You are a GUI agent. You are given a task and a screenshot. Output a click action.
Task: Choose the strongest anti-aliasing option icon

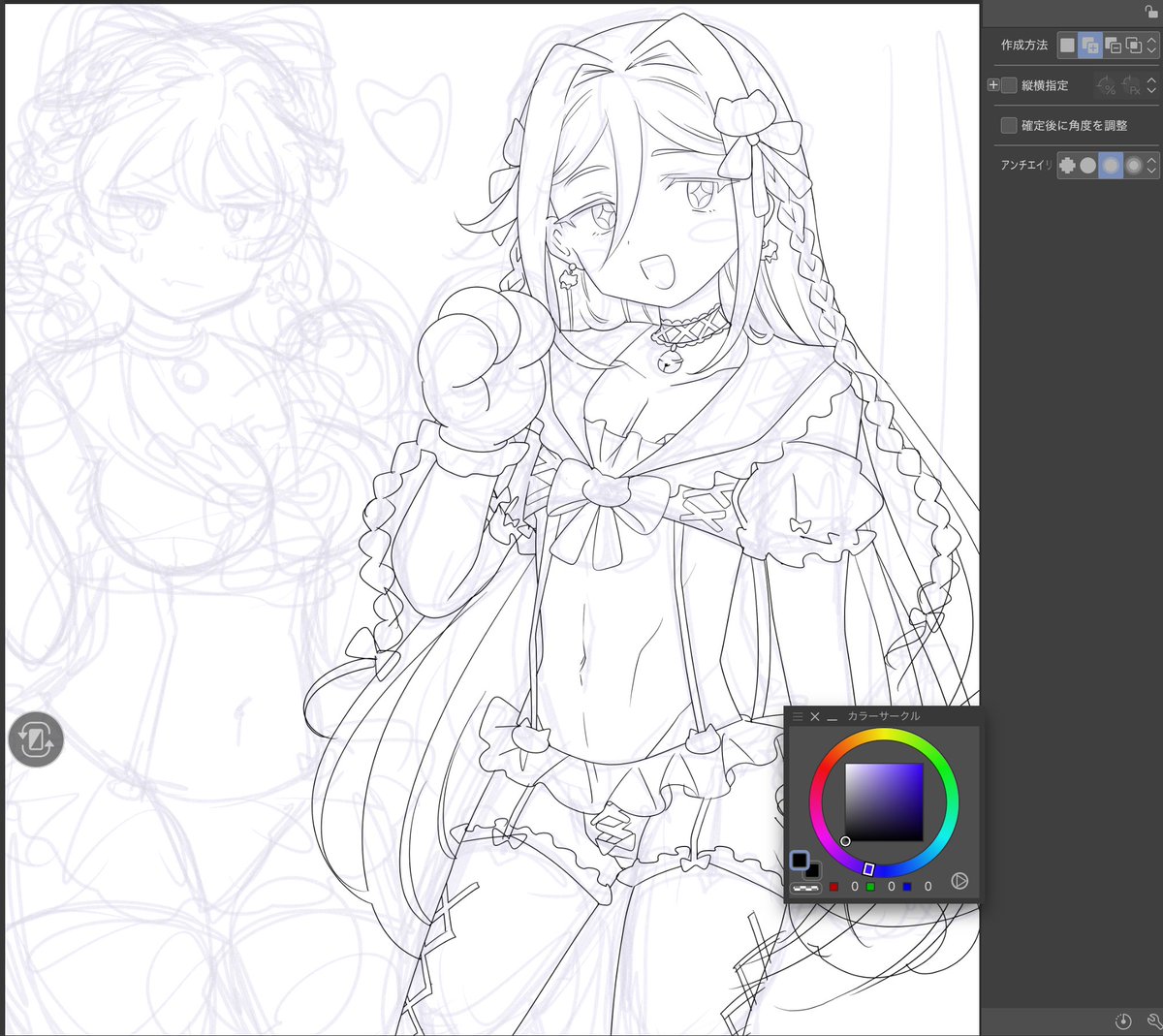point(1133,166)
